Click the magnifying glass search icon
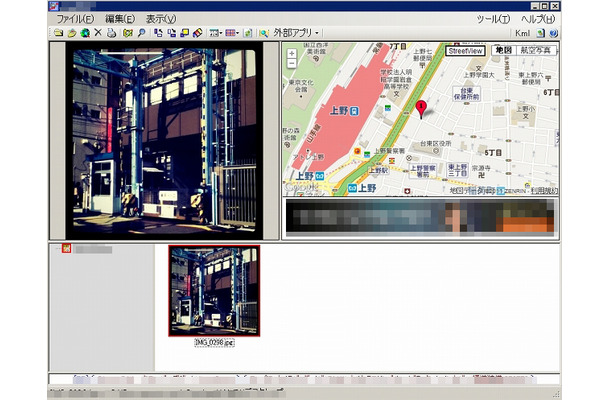This screenshot has height=400, width=610. click(x=141, y=33)
